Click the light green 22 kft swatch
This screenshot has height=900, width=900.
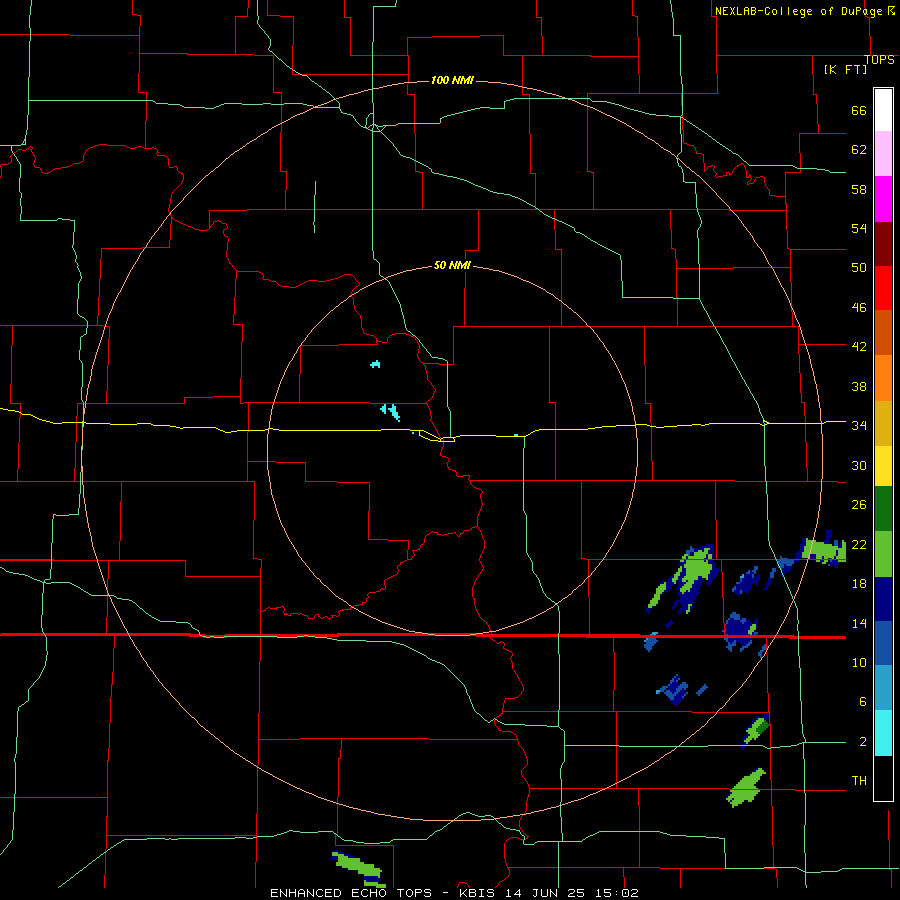883,554
